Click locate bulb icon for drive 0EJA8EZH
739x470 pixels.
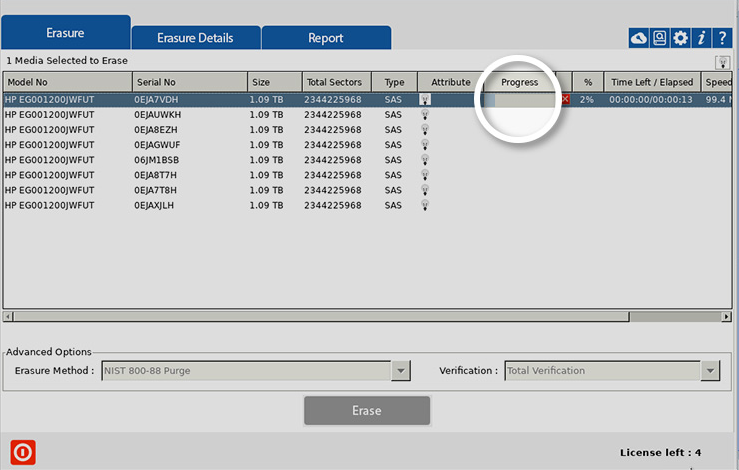coord(425,130)
